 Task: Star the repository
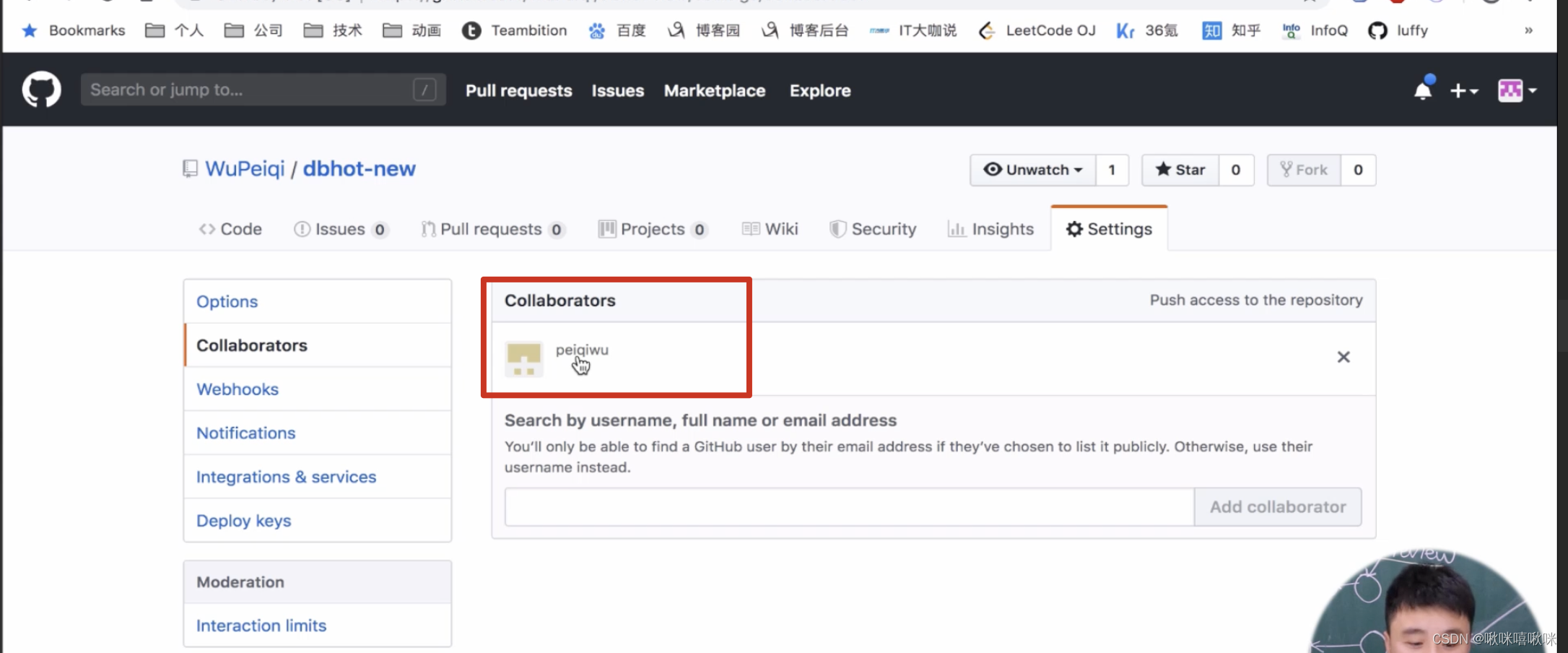(1180, 170)
